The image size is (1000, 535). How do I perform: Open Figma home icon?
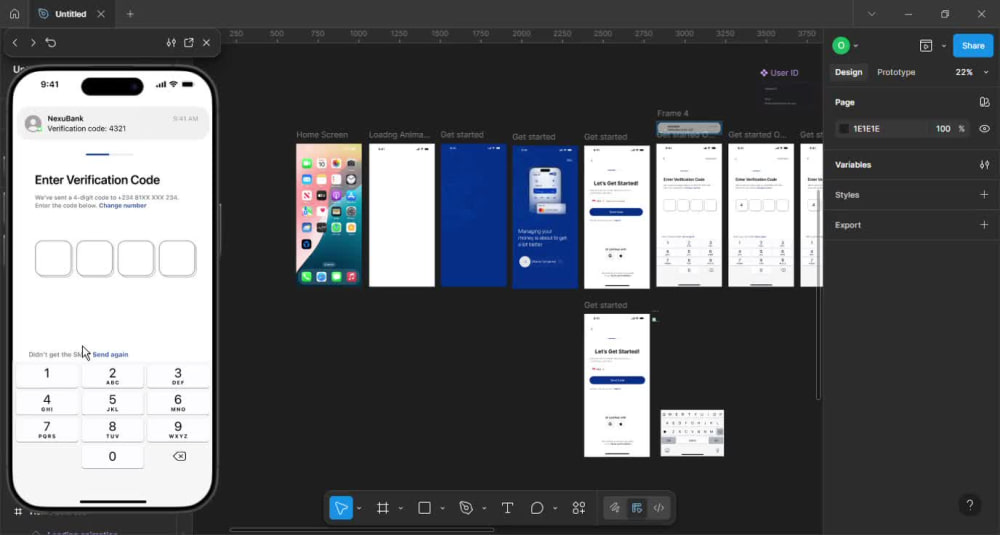click(14, 13)
